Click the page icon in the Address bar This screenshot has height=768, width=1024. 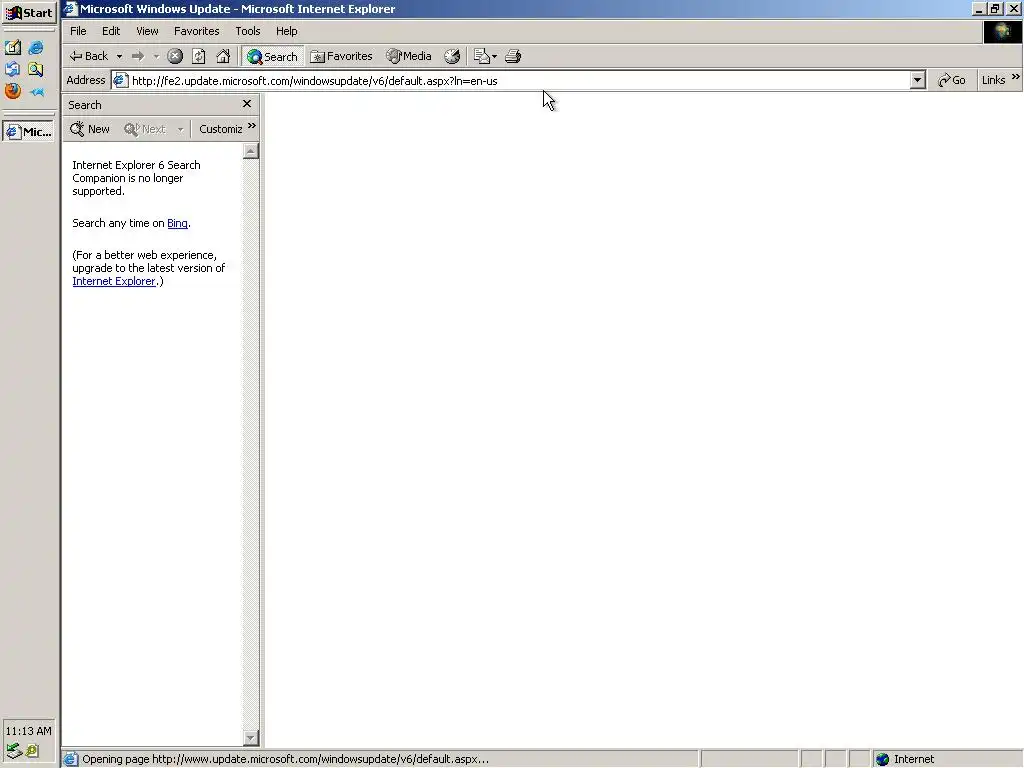120,80
